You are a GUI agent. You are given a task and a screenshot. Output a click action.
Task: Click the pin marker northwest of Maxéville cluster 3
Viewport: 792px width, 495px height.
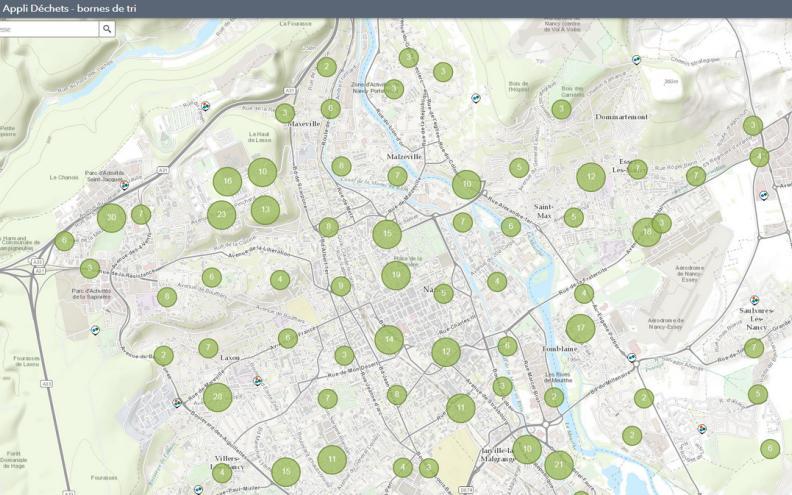[x=205, y=105]
